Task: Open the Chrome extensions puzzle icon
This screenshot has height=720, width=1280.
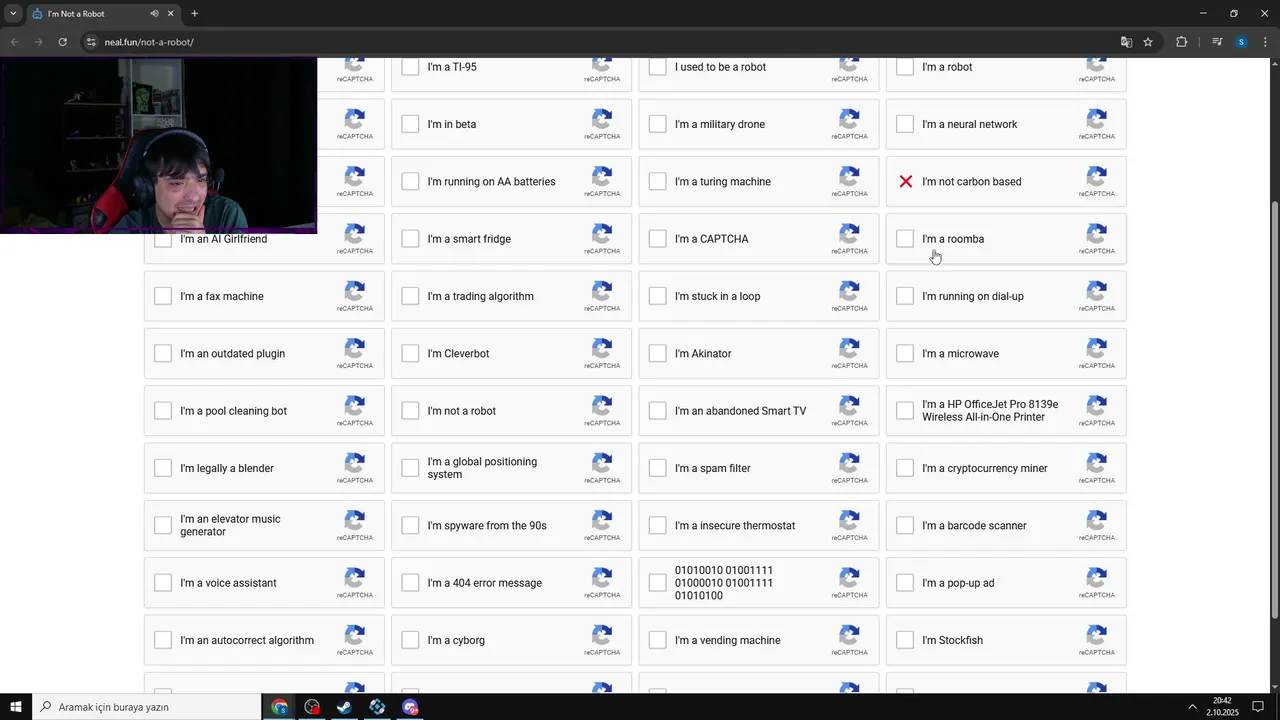Action: click(x=1181, y=42)
